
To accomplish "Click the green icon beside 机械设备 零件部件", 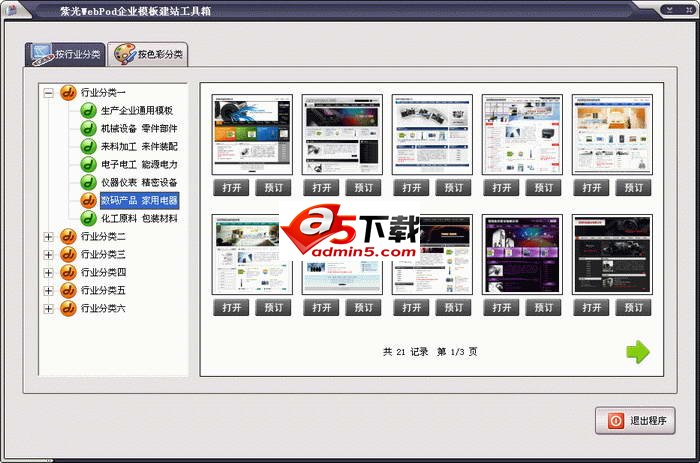I will tap(88, 129).
